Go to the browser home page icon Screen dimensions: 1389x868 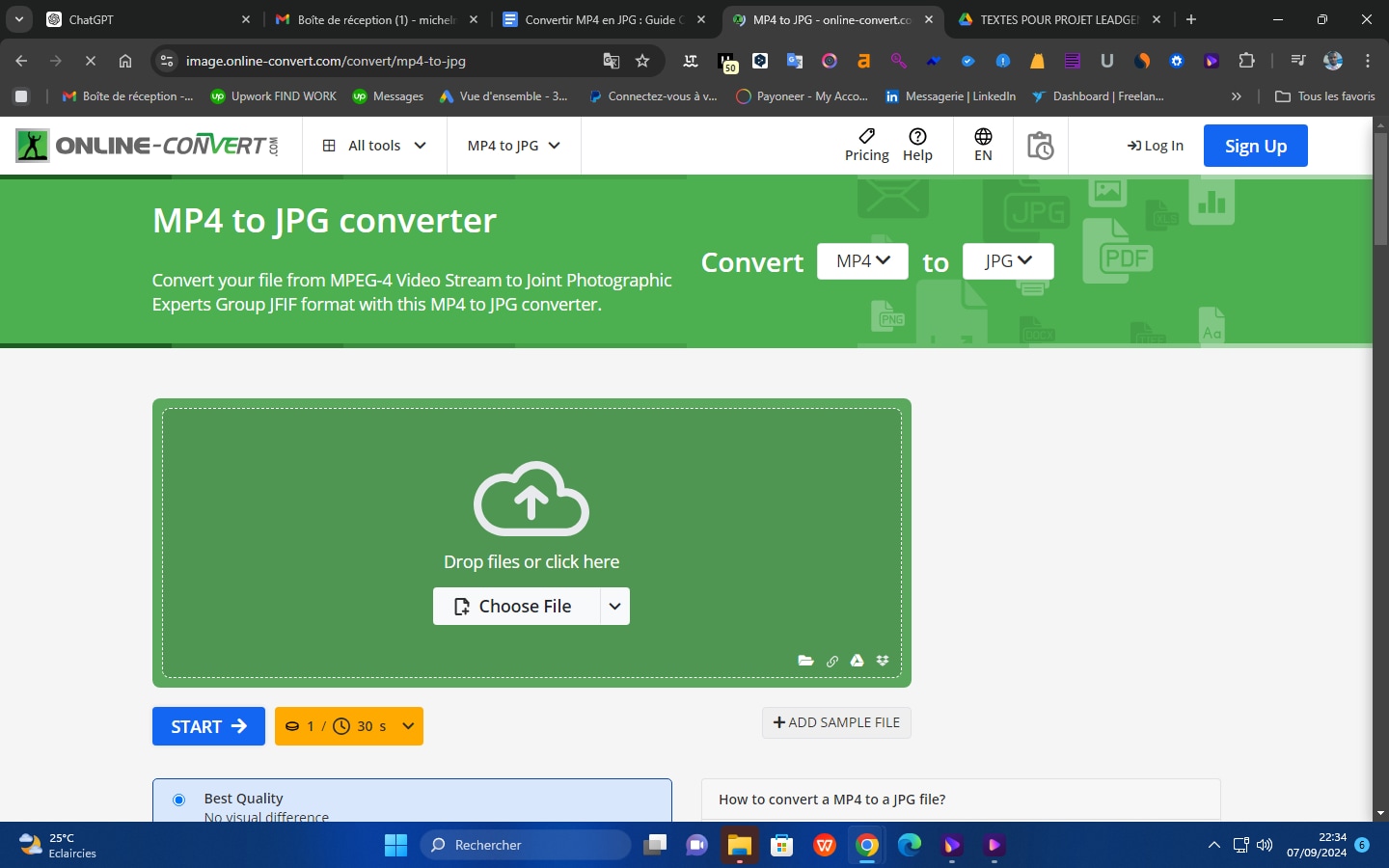coord(125,61)
